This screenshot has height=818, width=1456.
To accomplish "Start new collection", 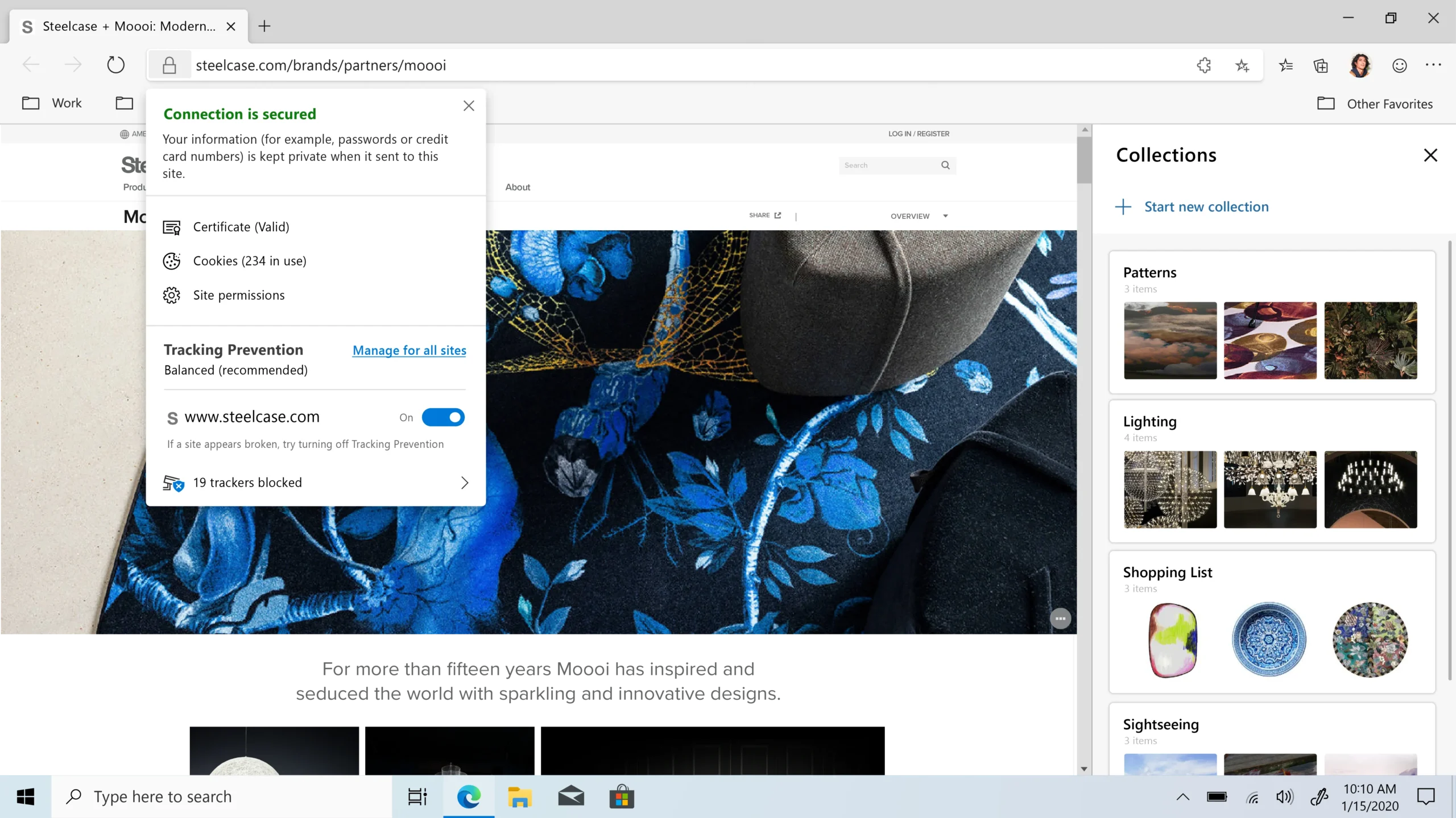I will click(x=1192, y=207).
